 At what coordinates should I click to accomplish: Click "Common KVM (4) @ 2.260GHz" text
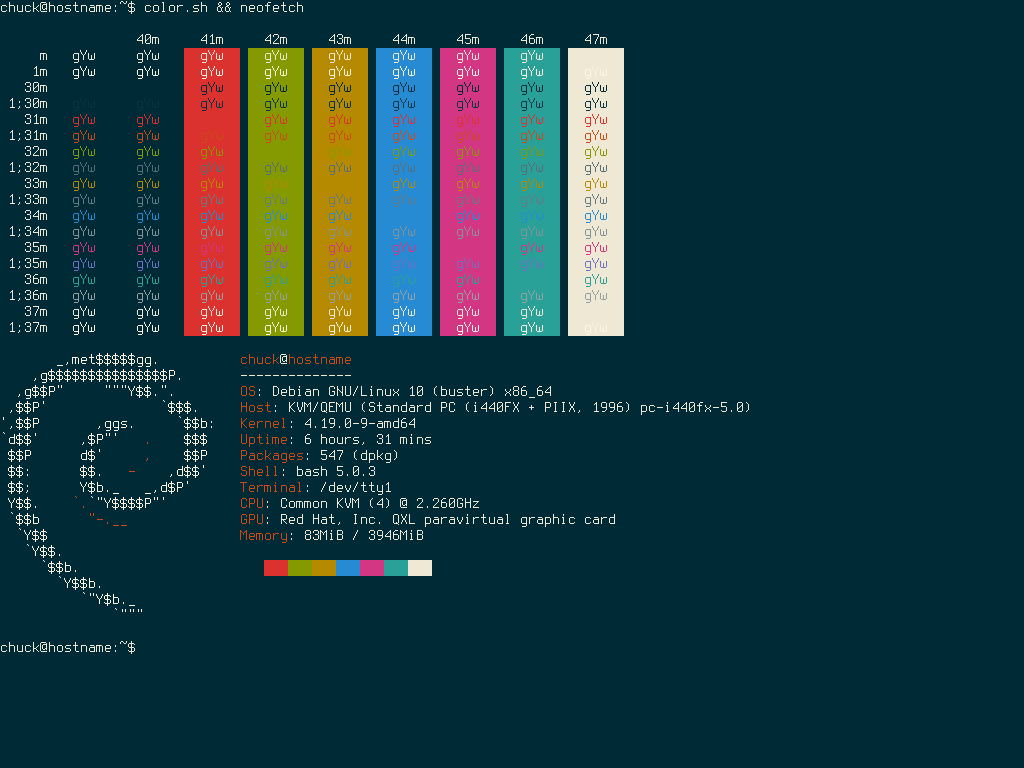[x=380, y=504]
